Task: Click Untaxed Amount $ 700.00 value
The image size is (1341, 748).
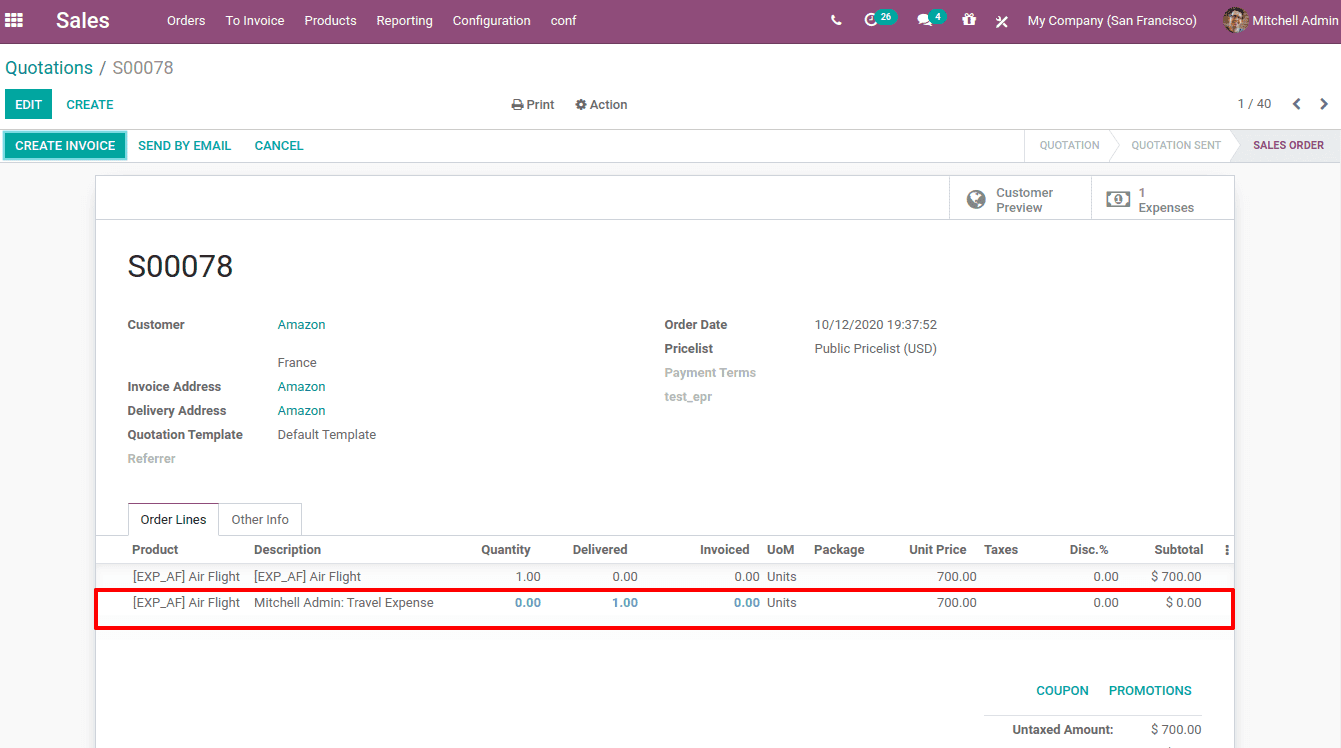Action: click(x=1176, y=730)
